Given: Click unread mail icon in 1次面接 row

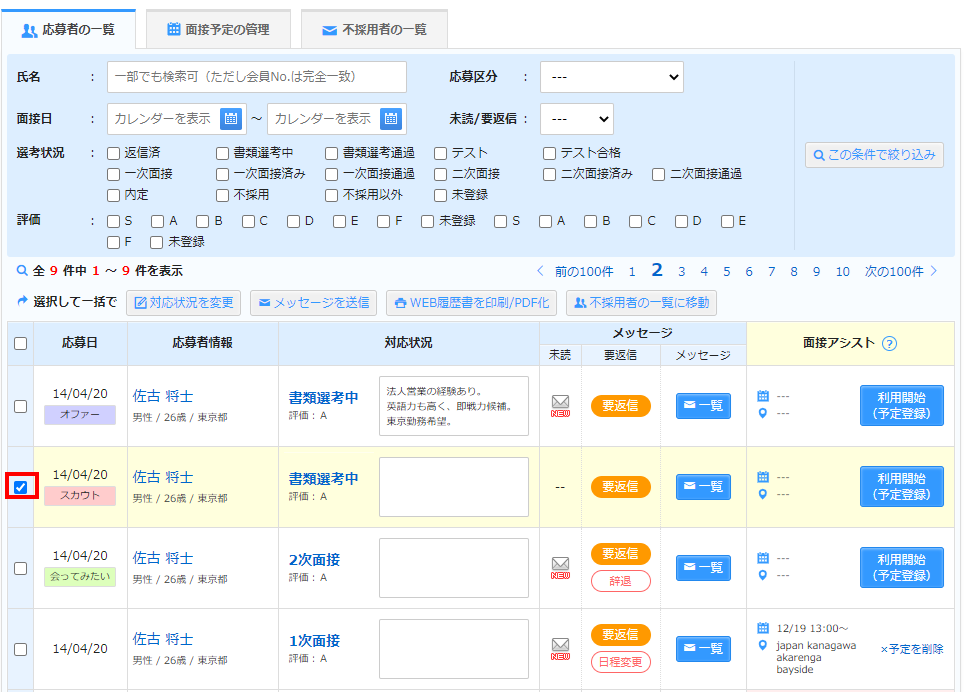Looking at the screenshot, I should click(560, 649).
